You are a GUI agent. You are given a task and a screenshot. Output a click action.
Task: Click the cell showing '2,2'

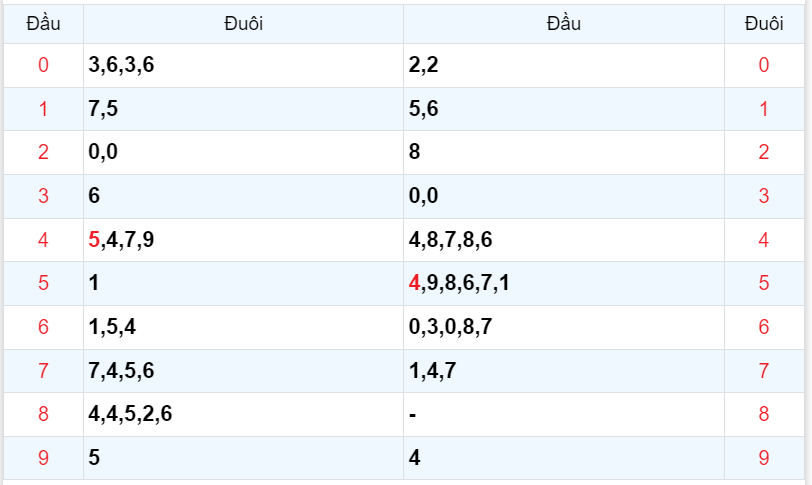coord(425,66)
